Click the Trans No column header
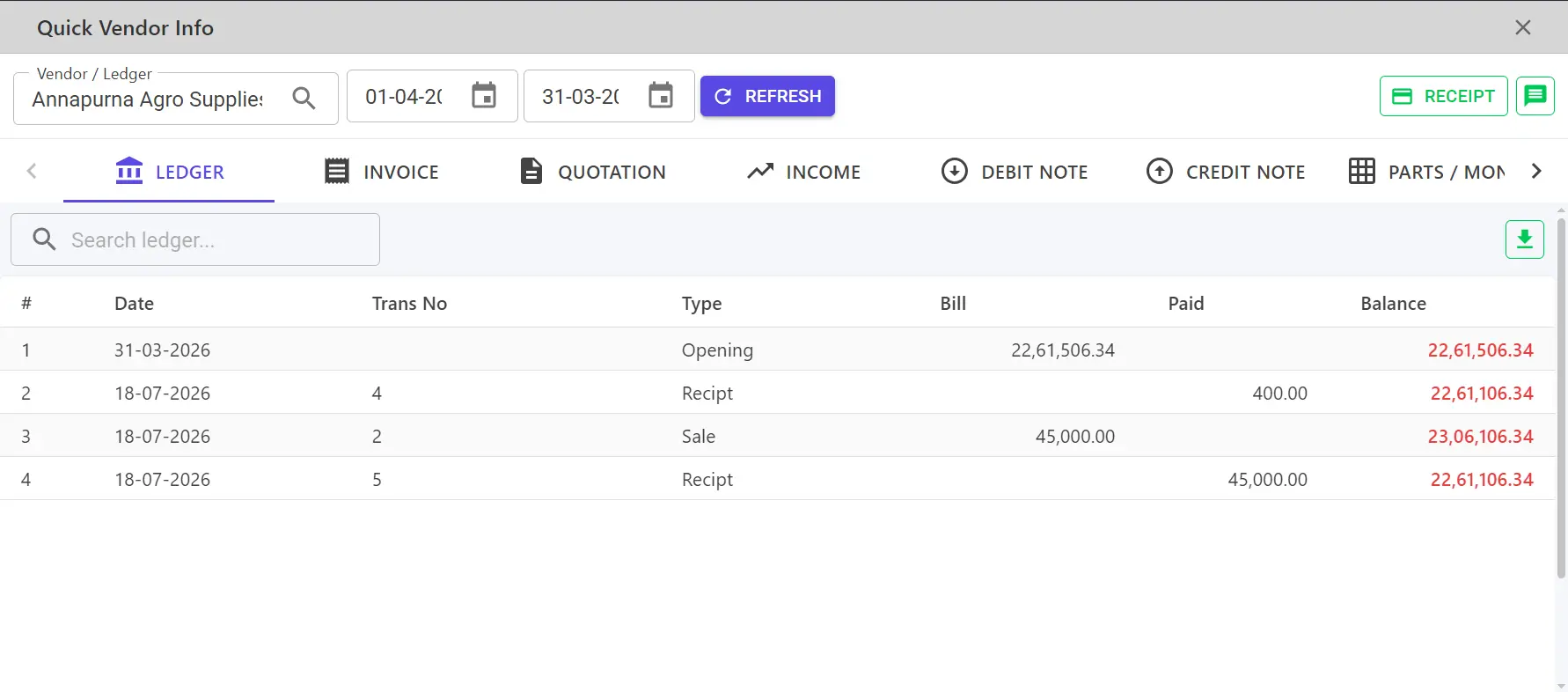 point(409,304)
